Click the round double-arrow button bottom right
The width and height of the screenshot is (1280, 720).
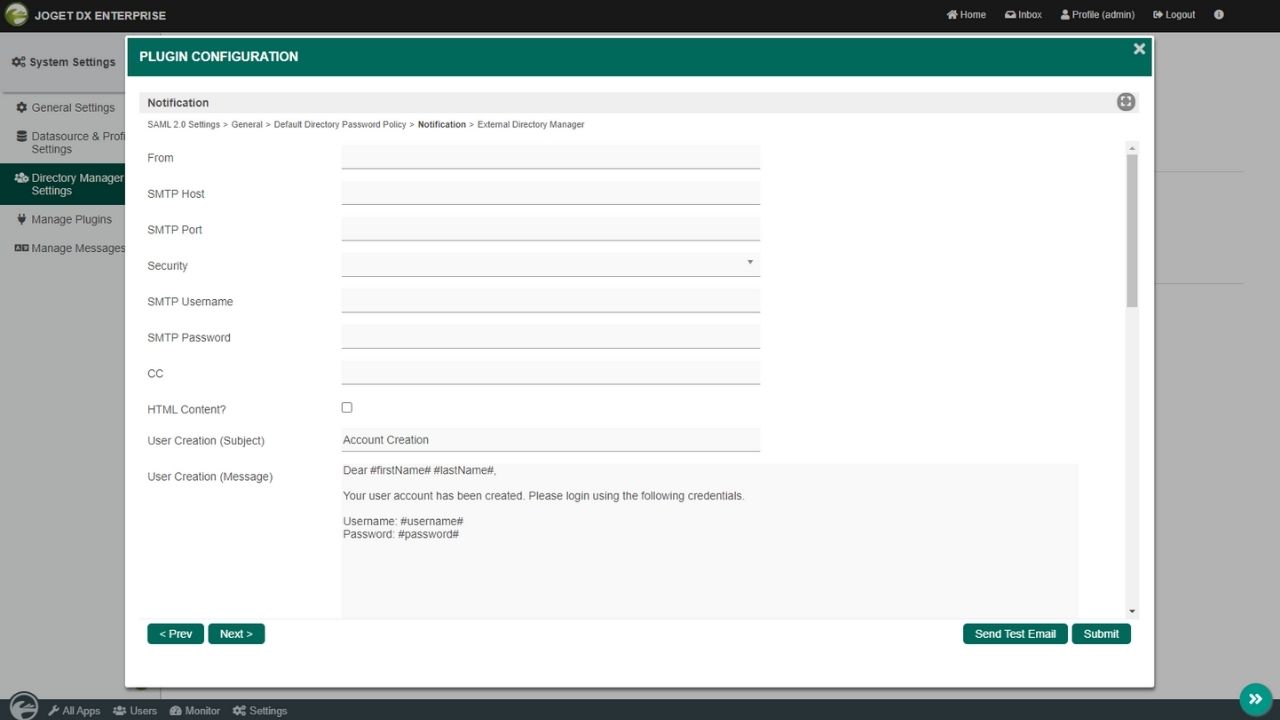1255,699
